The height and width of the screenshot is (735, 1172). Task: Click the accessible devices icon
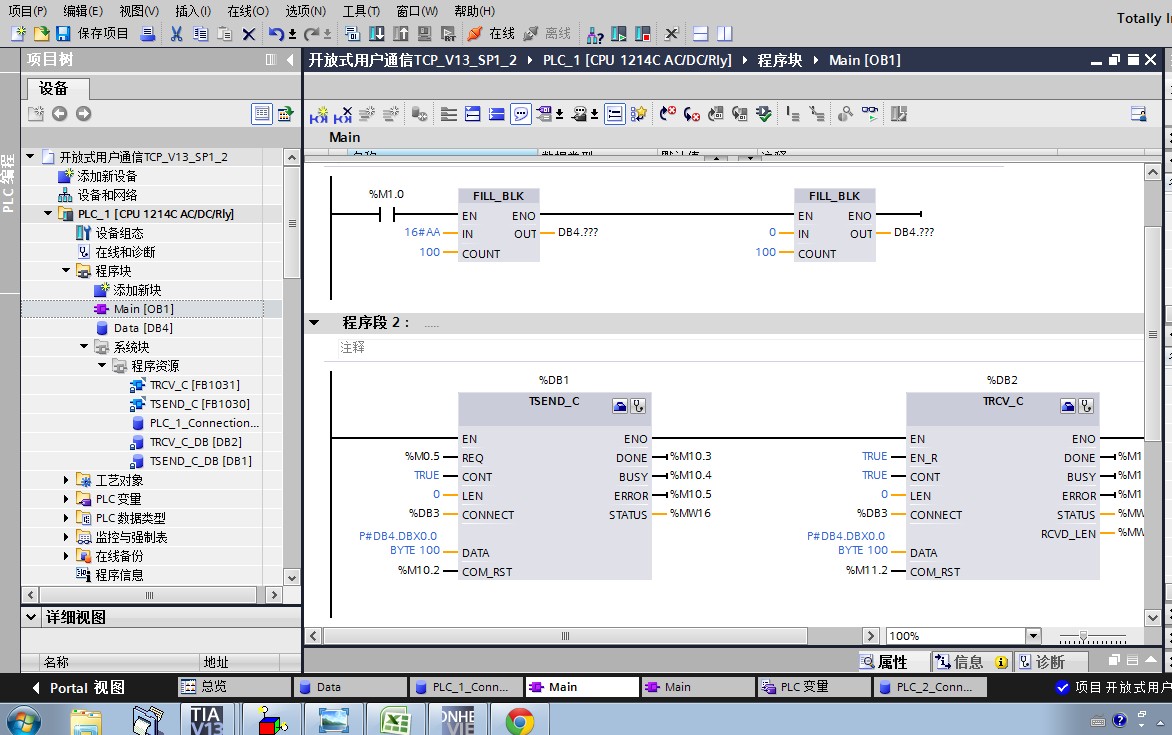point(595,34)
